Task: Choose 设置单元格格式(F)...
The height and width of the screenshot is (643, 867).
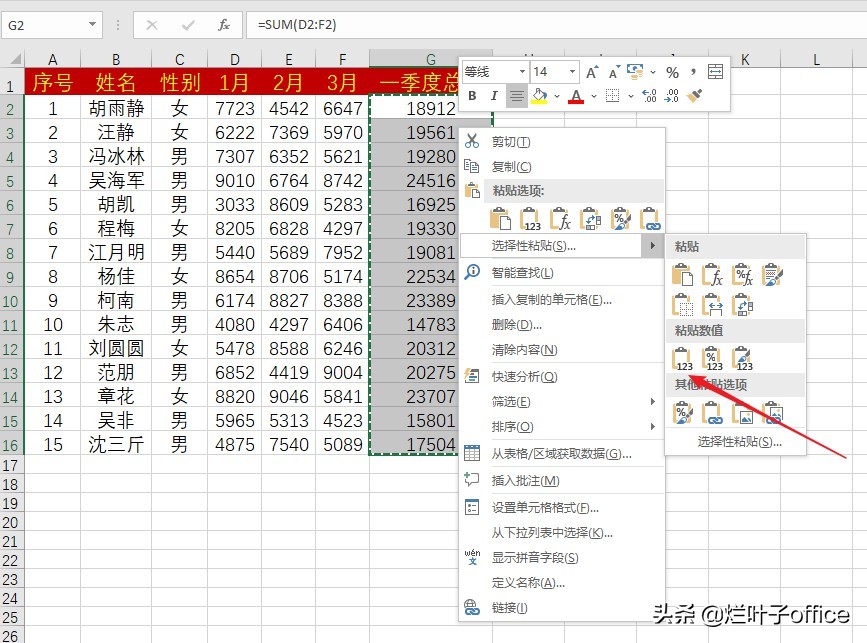Action: point(562,508)
